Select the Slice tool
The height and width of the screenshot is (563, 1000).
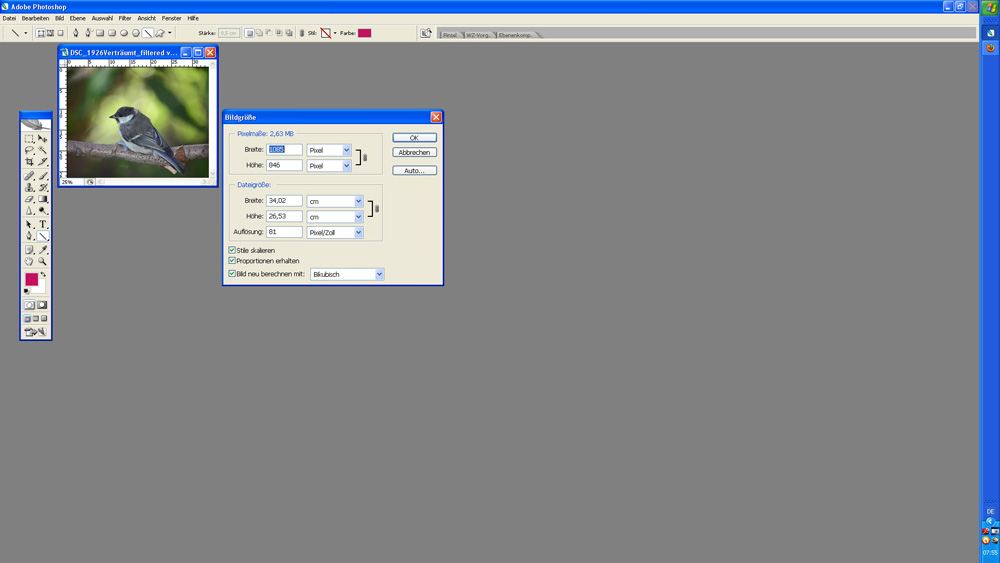pos(43,162)
